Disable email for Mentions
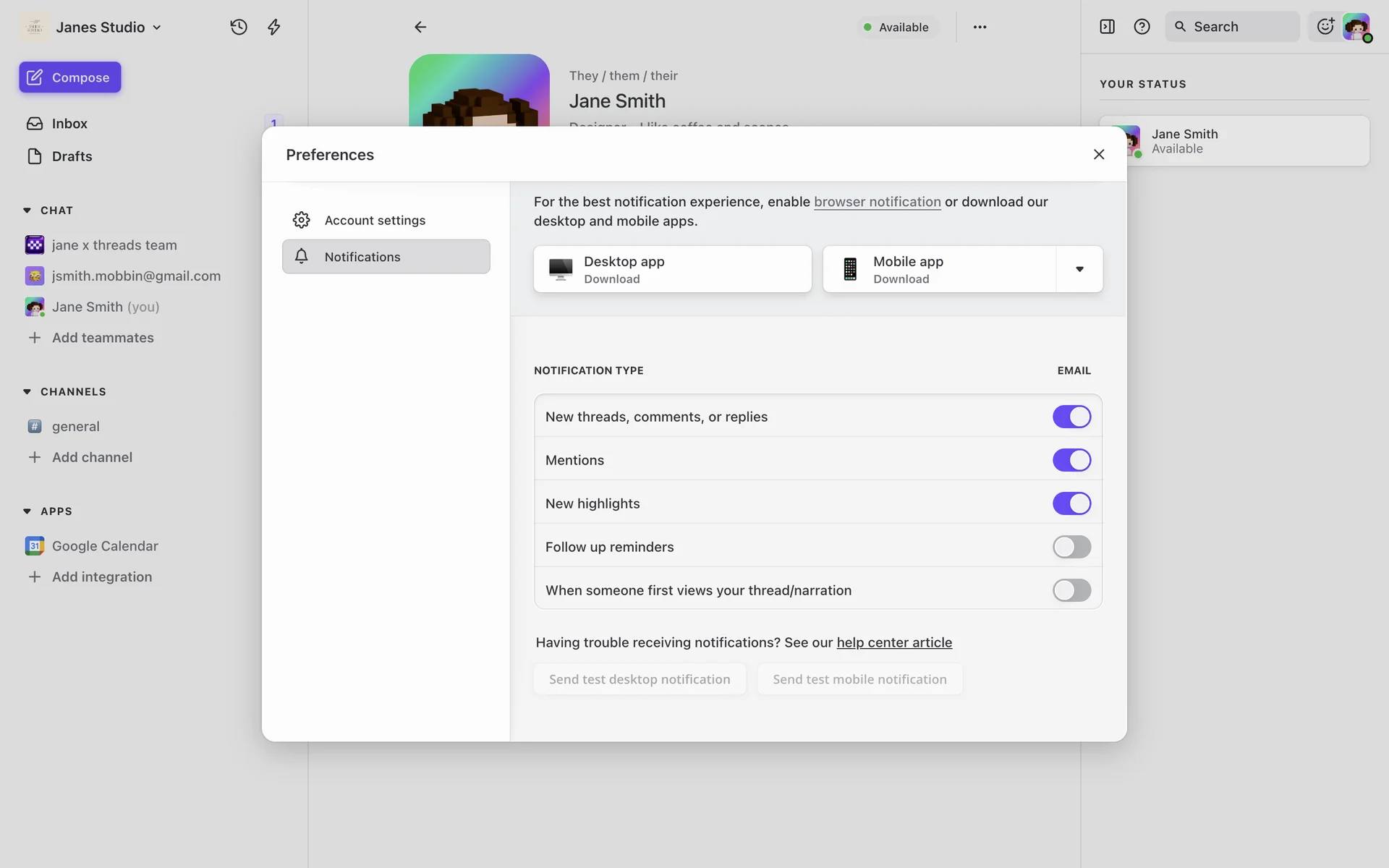This screenshot has height=868, width=1389. pos(1071,460)
